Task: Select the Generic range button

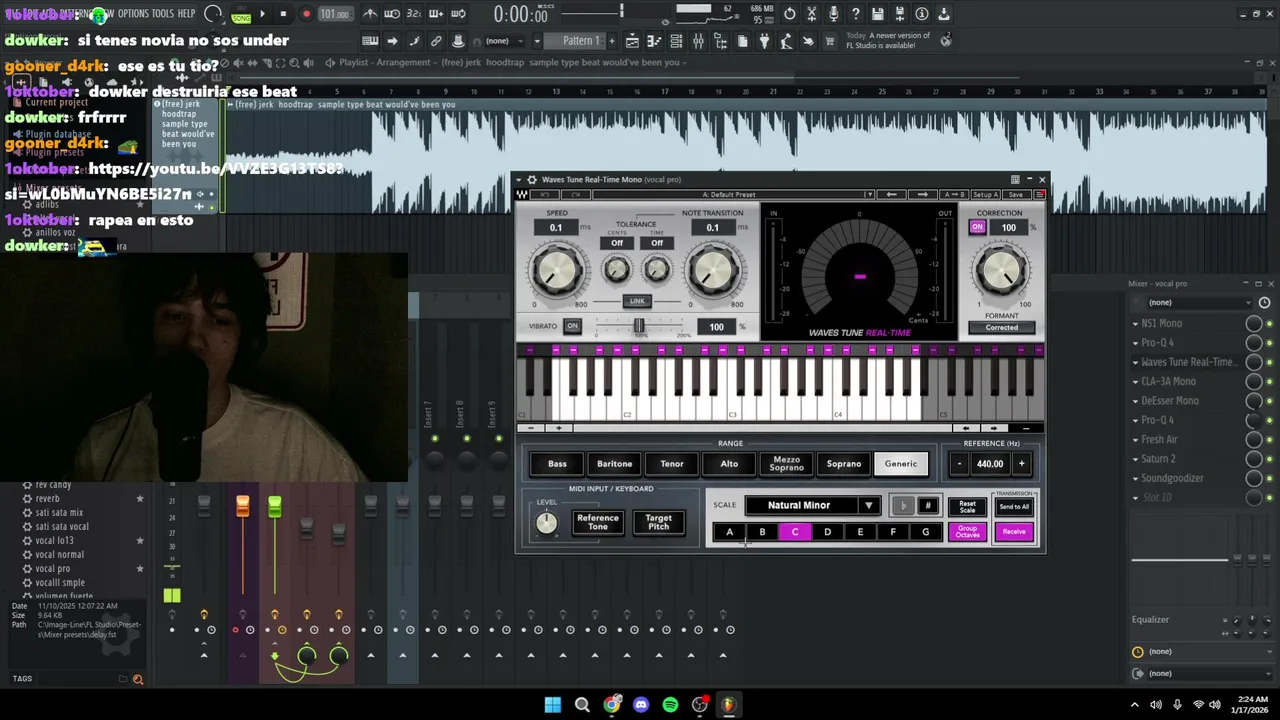Action: tap(901, 464)
